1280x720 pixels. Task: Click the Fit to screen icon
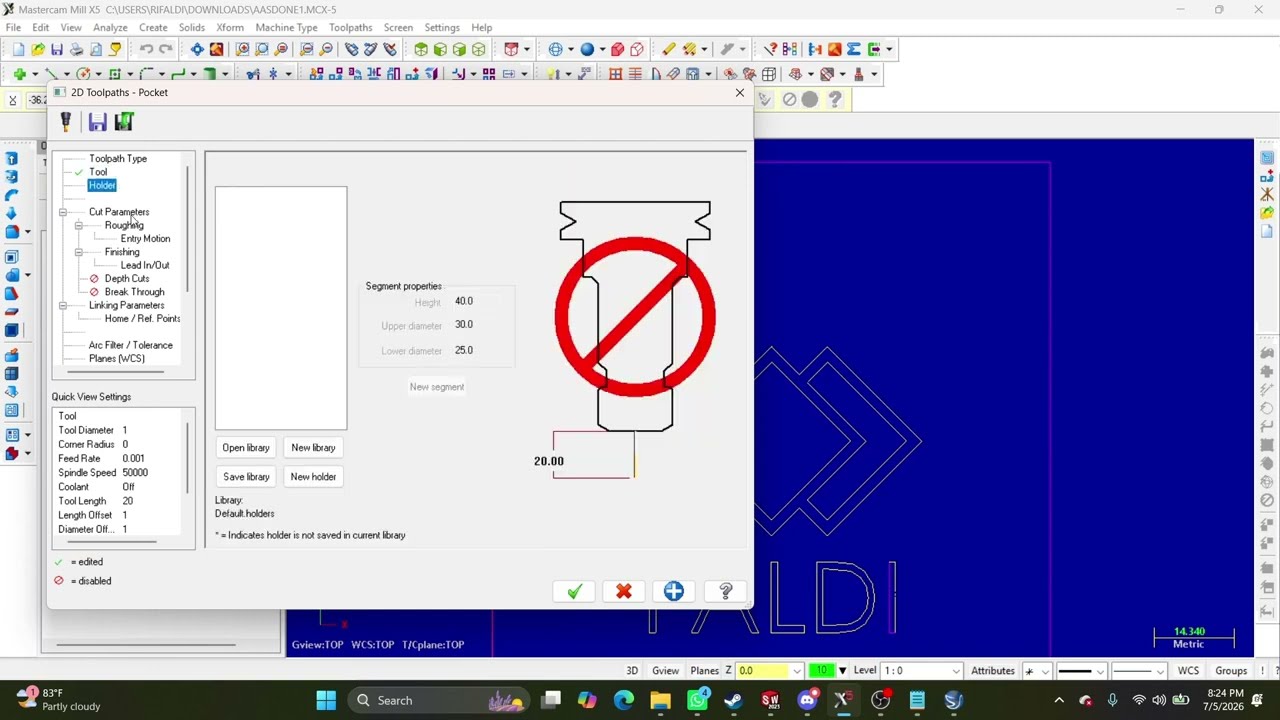197,49
